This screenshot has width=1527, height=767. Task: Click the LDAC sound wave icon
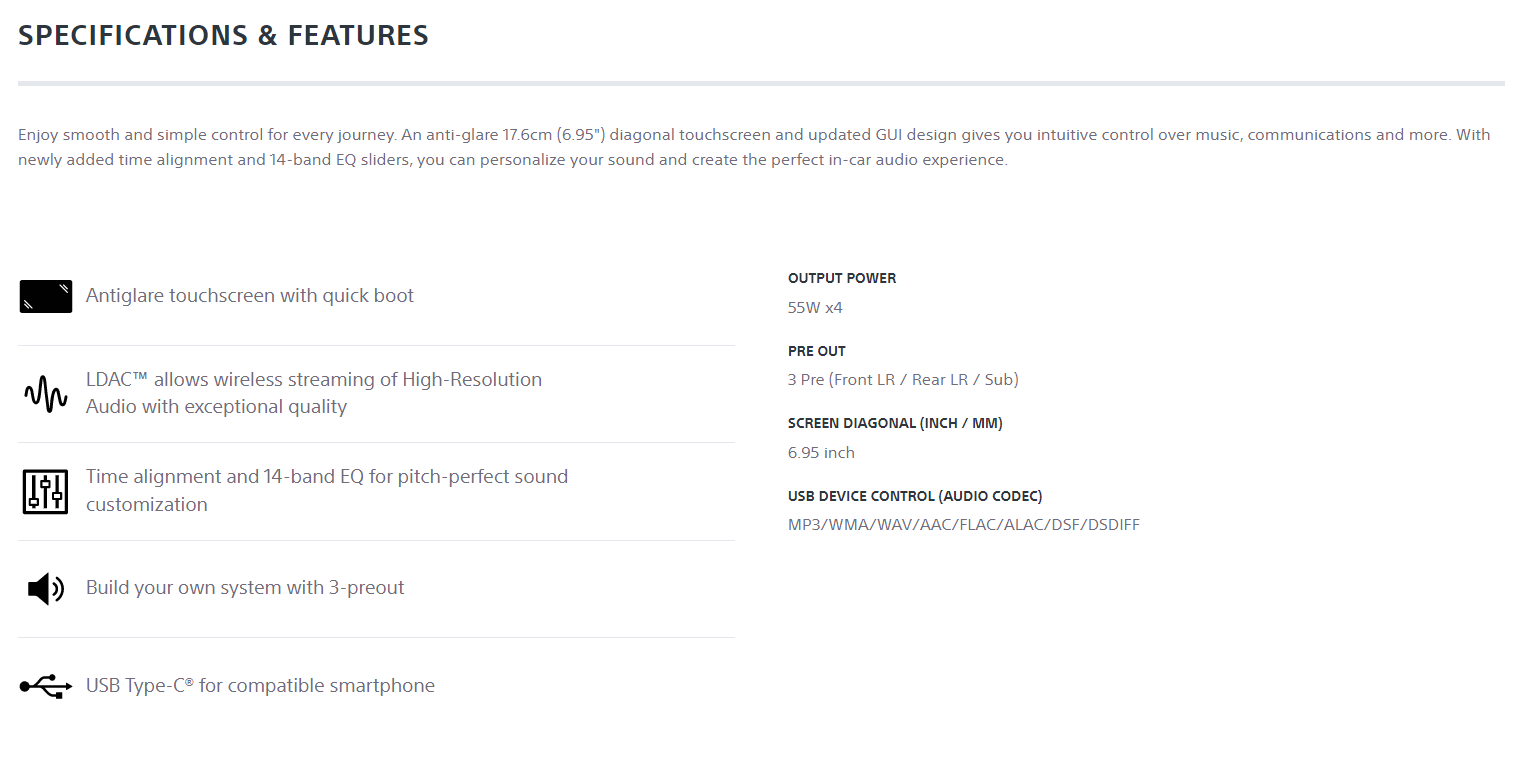tap(45, 394)
